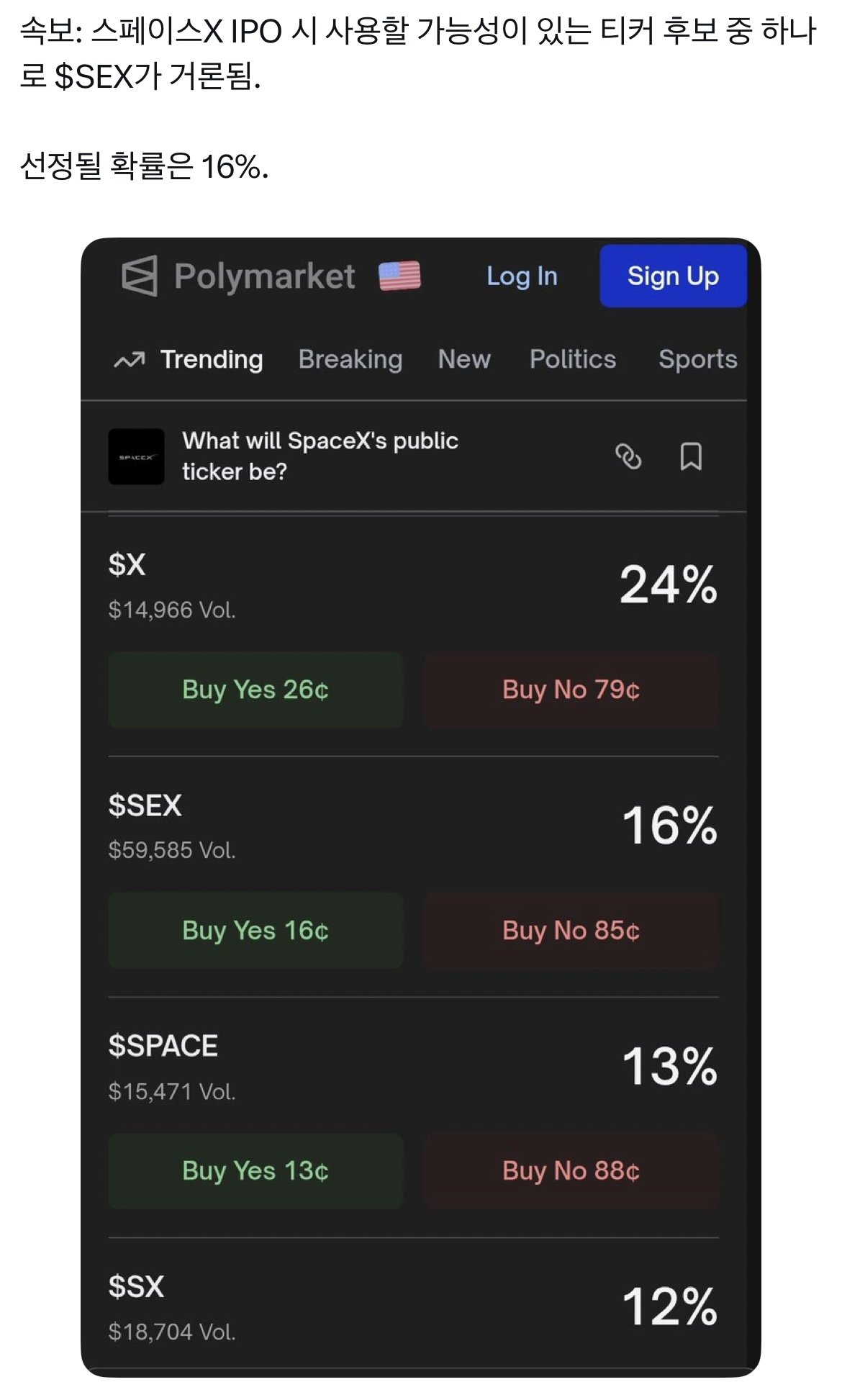Bookmark the SpaceX ticker market

[x=691, y=456]
